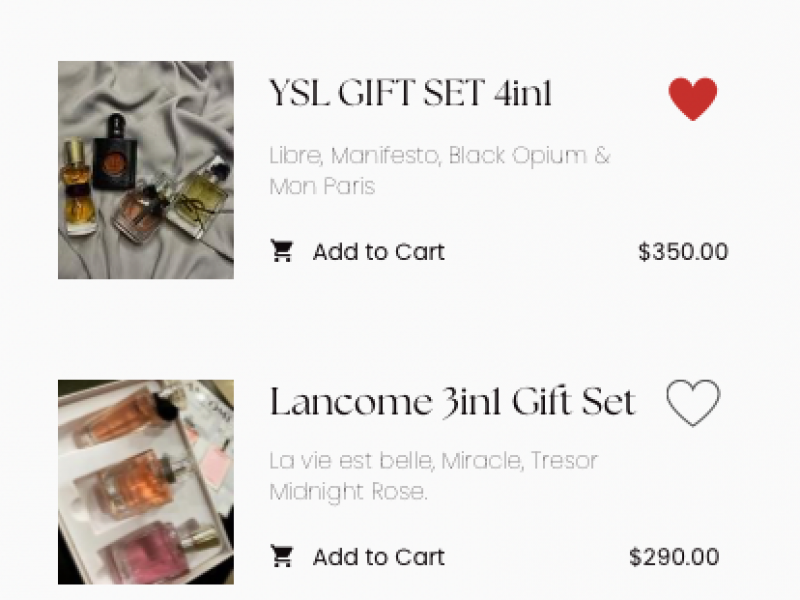Screen dimensions: 800x600
Task: Click the cart icon for YSL Gift Set
Action: coord(283,251)
